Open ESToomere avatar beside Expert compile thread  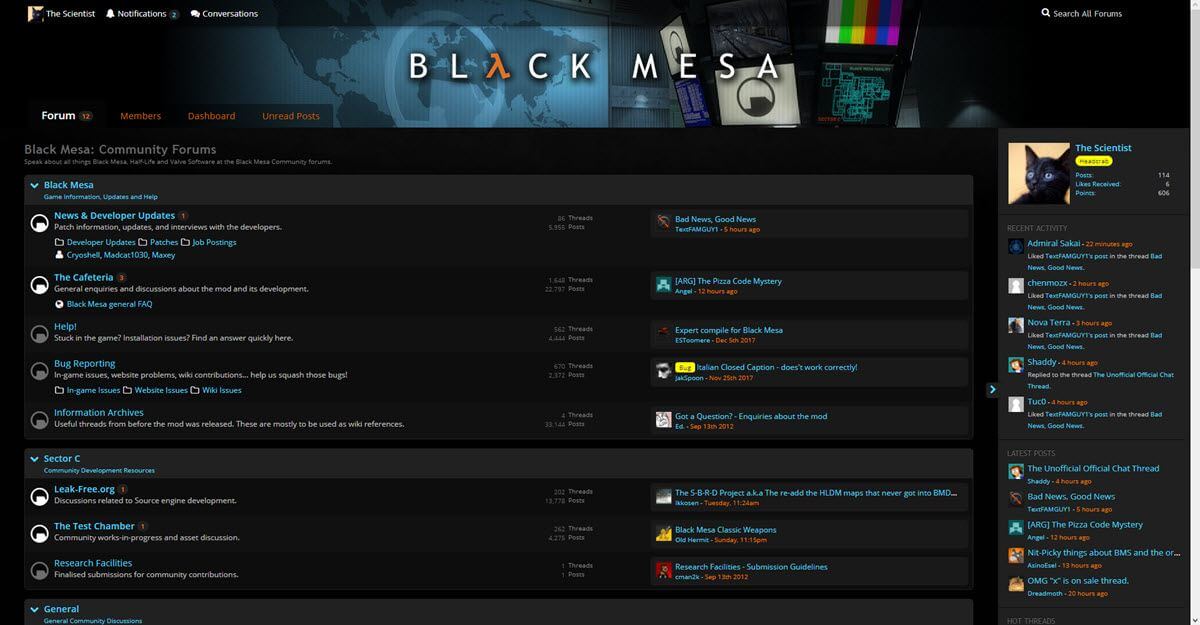[x=663, y=334]
